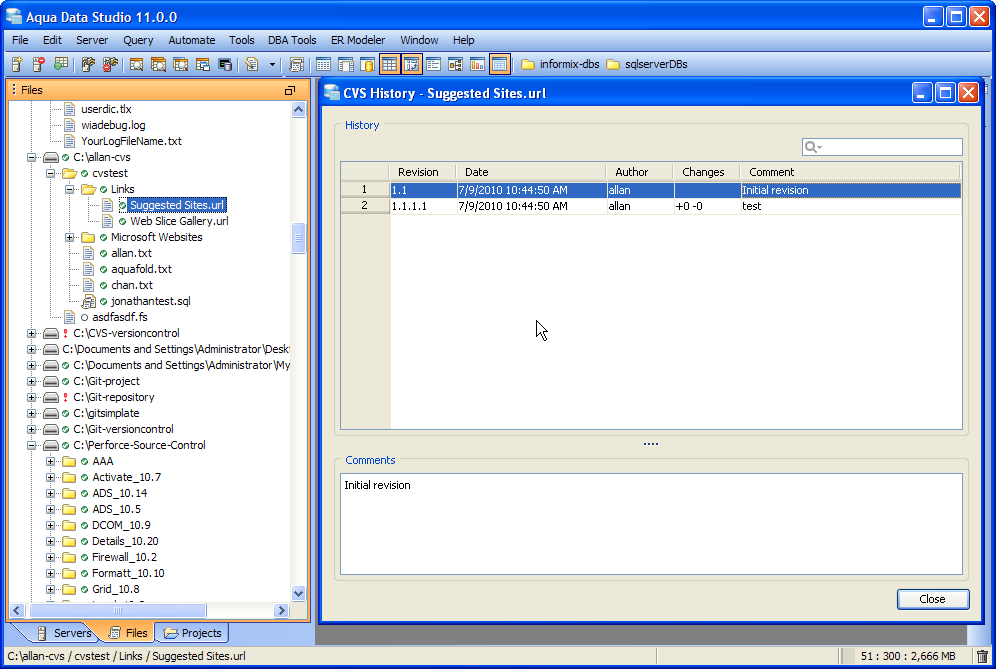Open the DBA Tools menu
Image resolution: width=996 pixels, height=669 pixels.
(292, 40)
